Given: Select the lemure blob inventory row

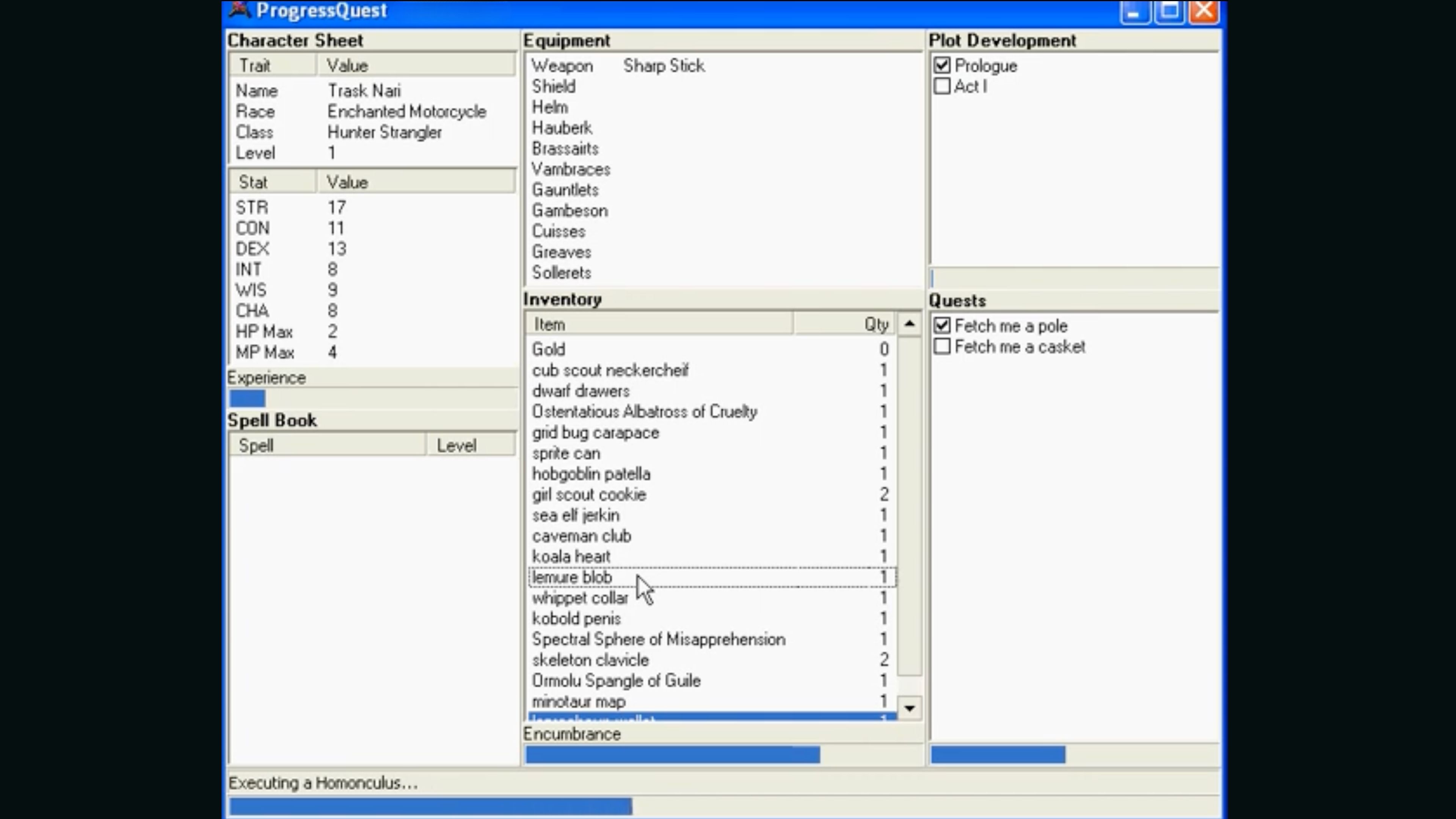Looking at the screenshot, I should tap(712, 577).
